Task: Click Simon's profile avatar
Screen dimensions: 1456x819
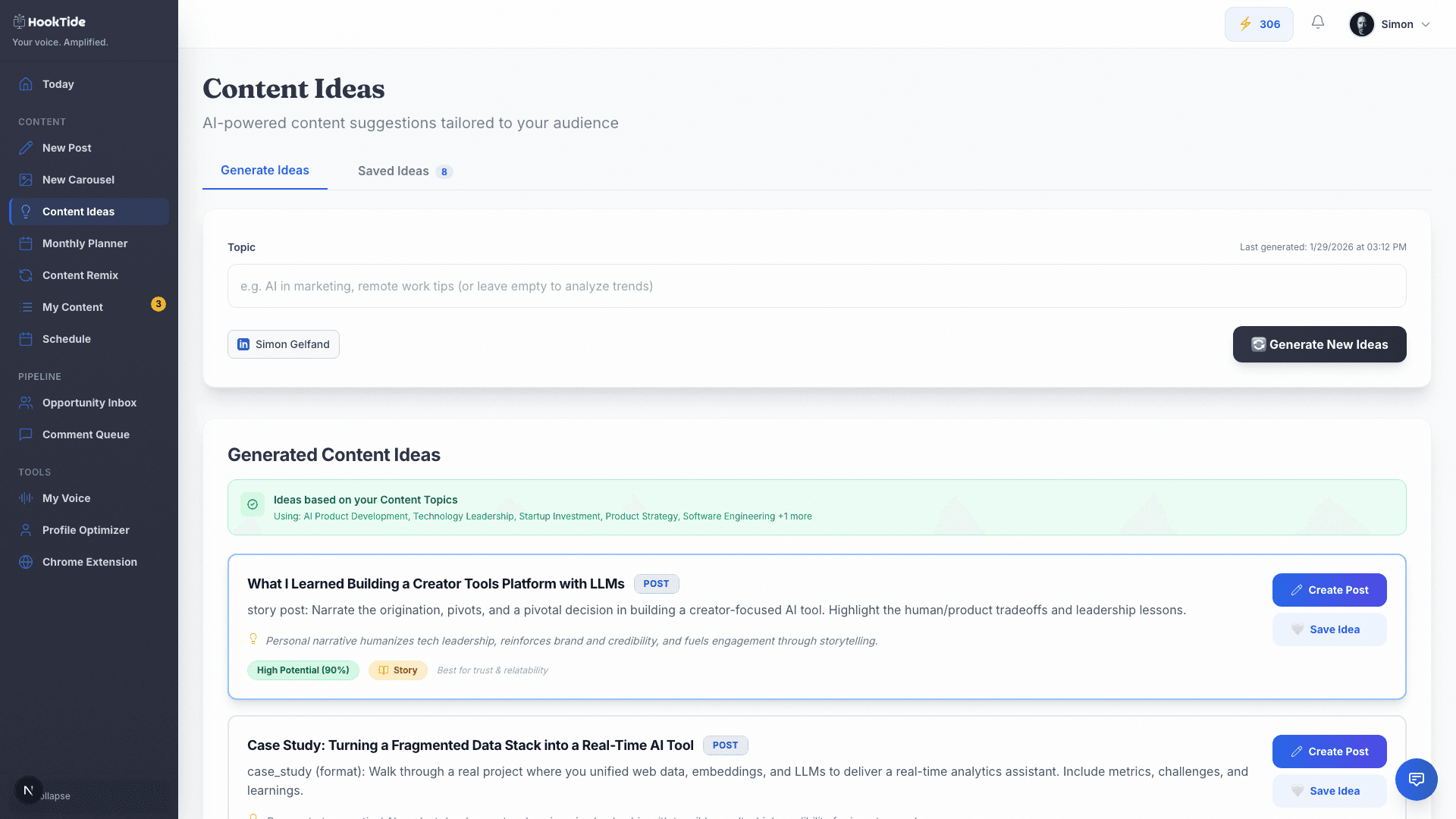Action: click(x=1362, y=24)
